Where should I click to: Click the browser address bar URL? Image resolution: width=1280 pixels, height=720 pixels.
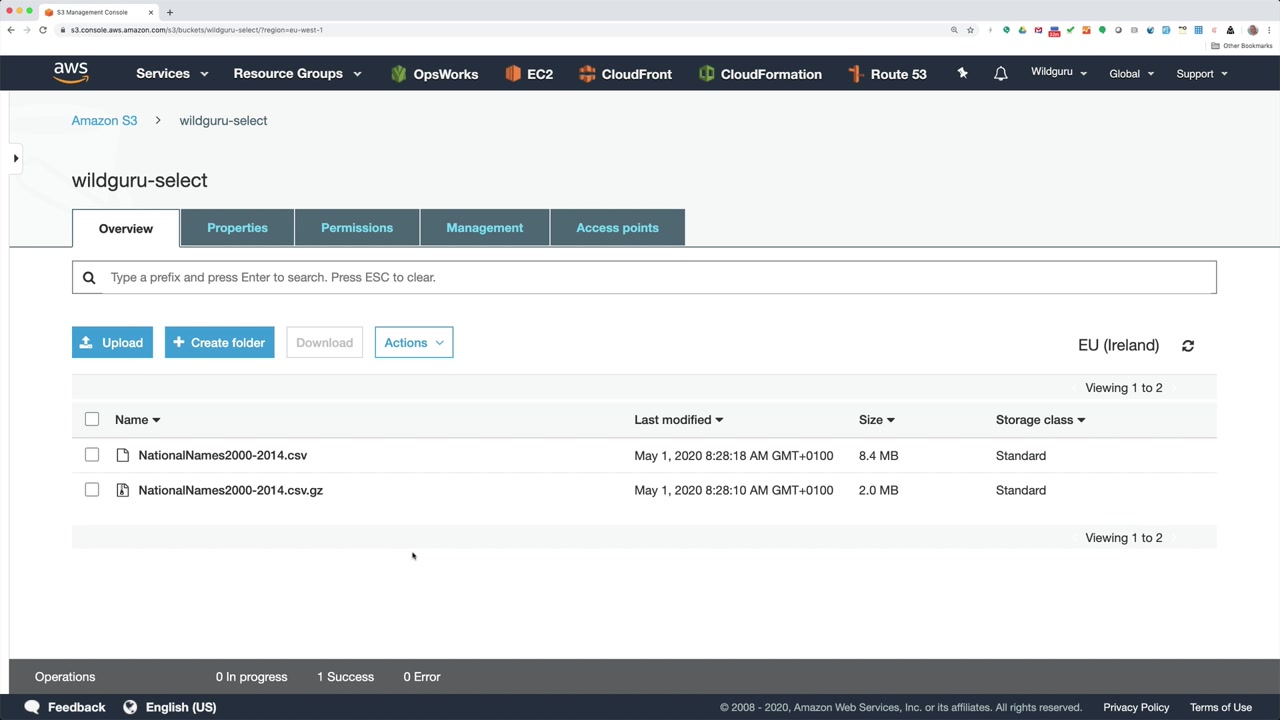[x=196, y=30]
